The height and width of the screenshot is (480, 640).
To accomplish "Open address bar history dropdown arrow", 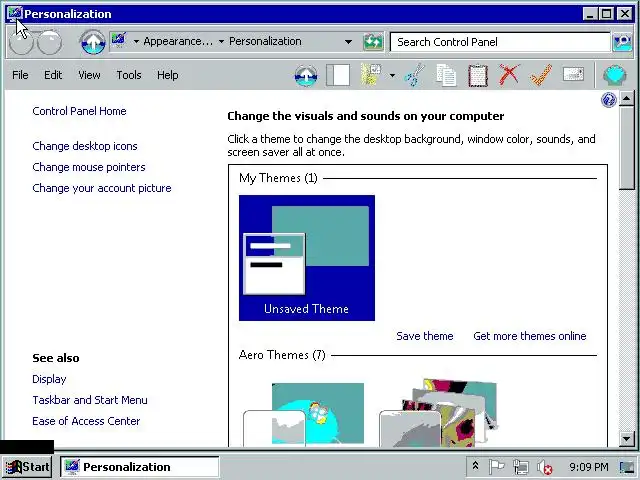I will [x=348, y=42].
